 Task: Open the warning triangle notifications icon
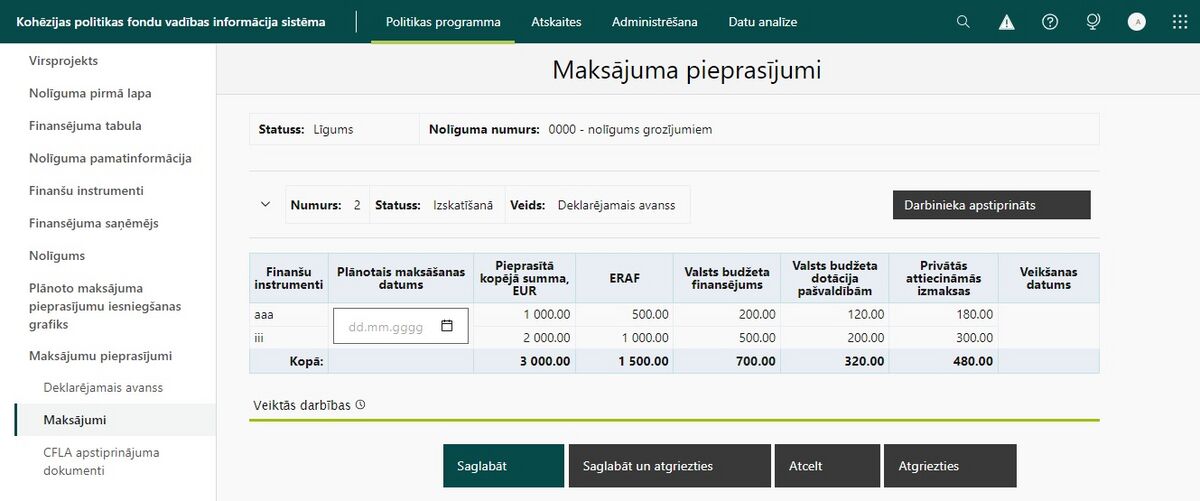1006,22
